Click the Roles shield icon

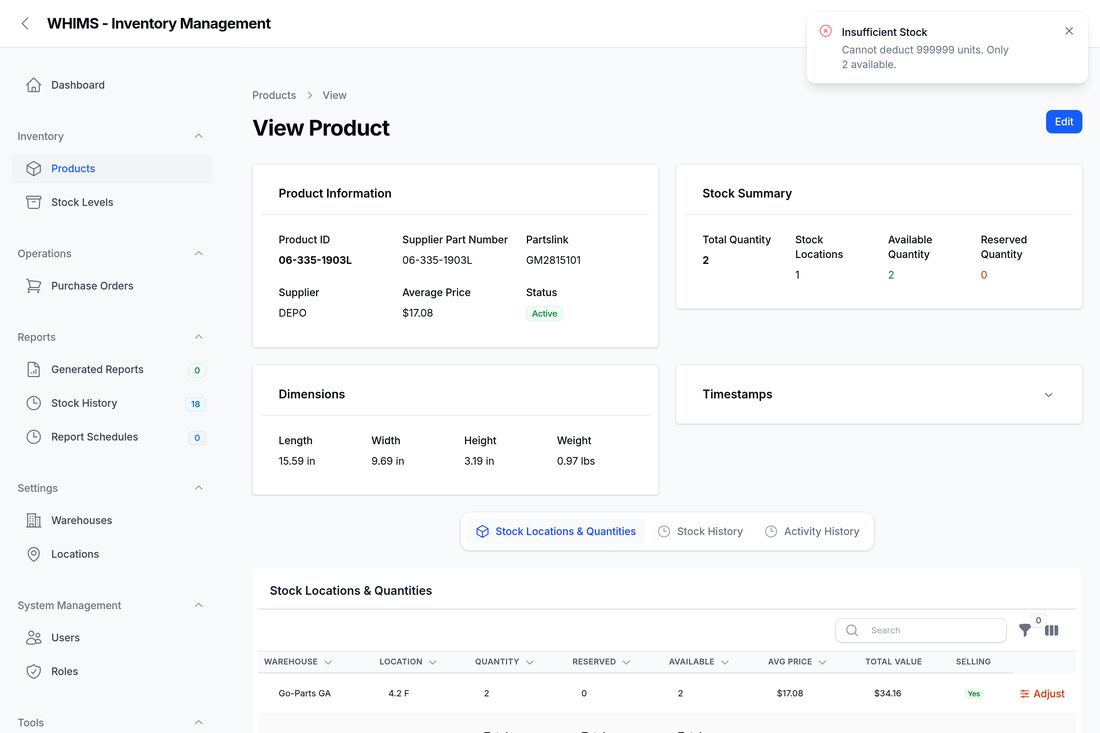click(34, 671)
